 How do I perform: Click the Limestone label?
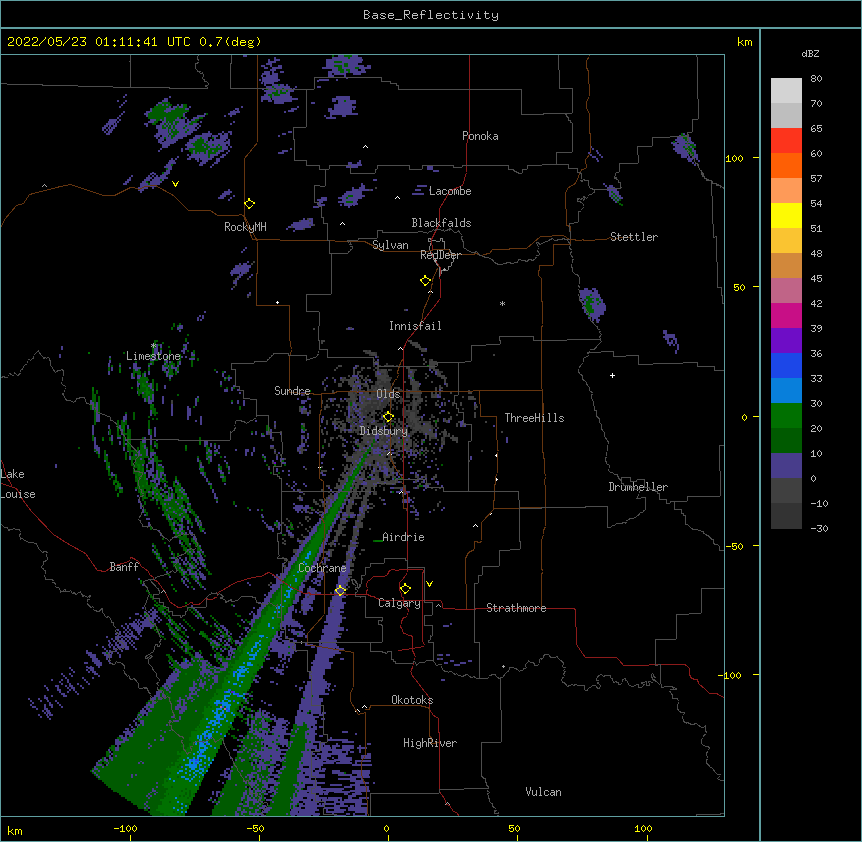pos(153,356)
